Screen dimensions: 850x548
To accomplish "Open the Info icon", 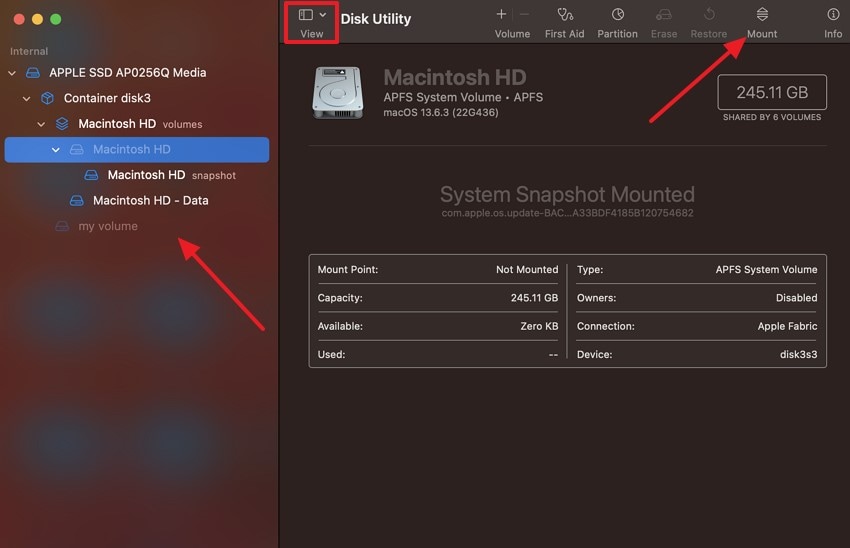I will 833,14.
